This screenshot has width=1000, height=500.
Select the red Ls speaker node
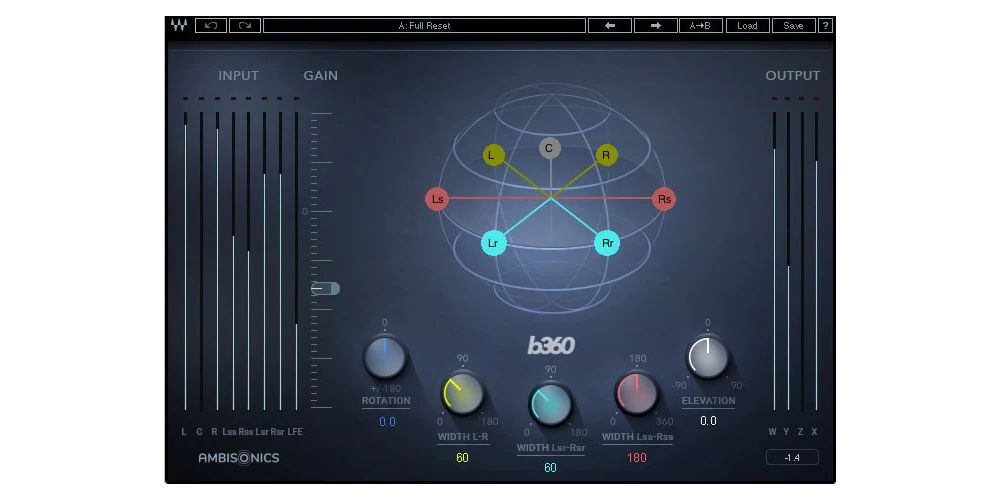[x=438, y=199]
